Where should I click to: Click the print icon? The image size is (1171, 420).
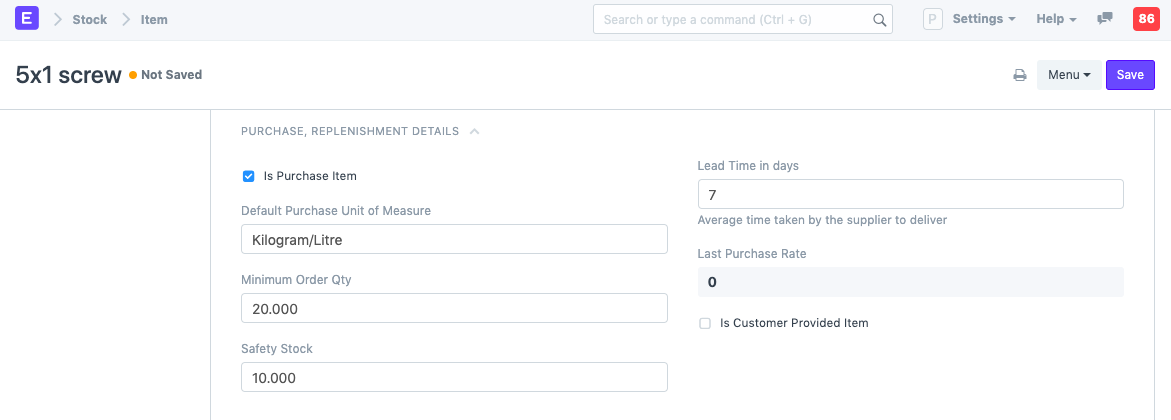pos(1019,75)
